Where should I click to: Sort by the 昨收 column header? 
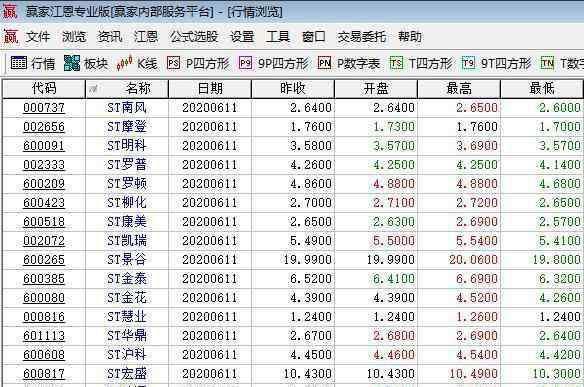point(293,89)
